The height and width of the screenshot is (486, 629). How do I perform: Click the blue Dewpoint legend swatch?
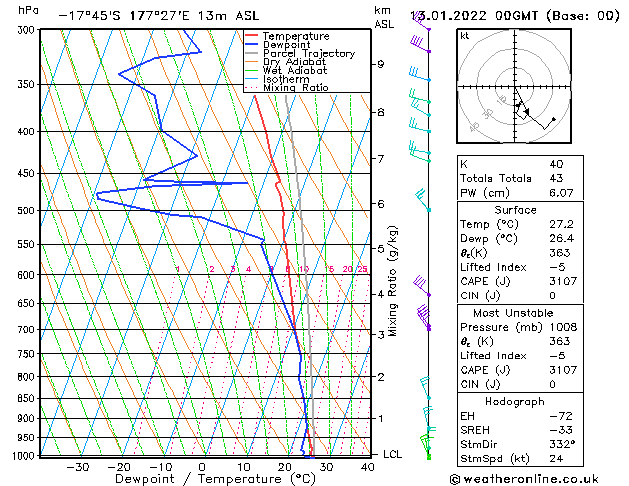click(252, 45)
